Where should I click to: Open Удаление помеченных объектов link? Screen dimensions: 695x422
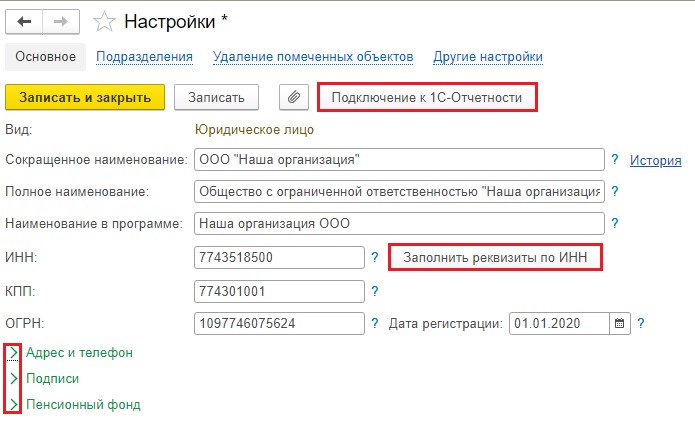tap(313, 57)
